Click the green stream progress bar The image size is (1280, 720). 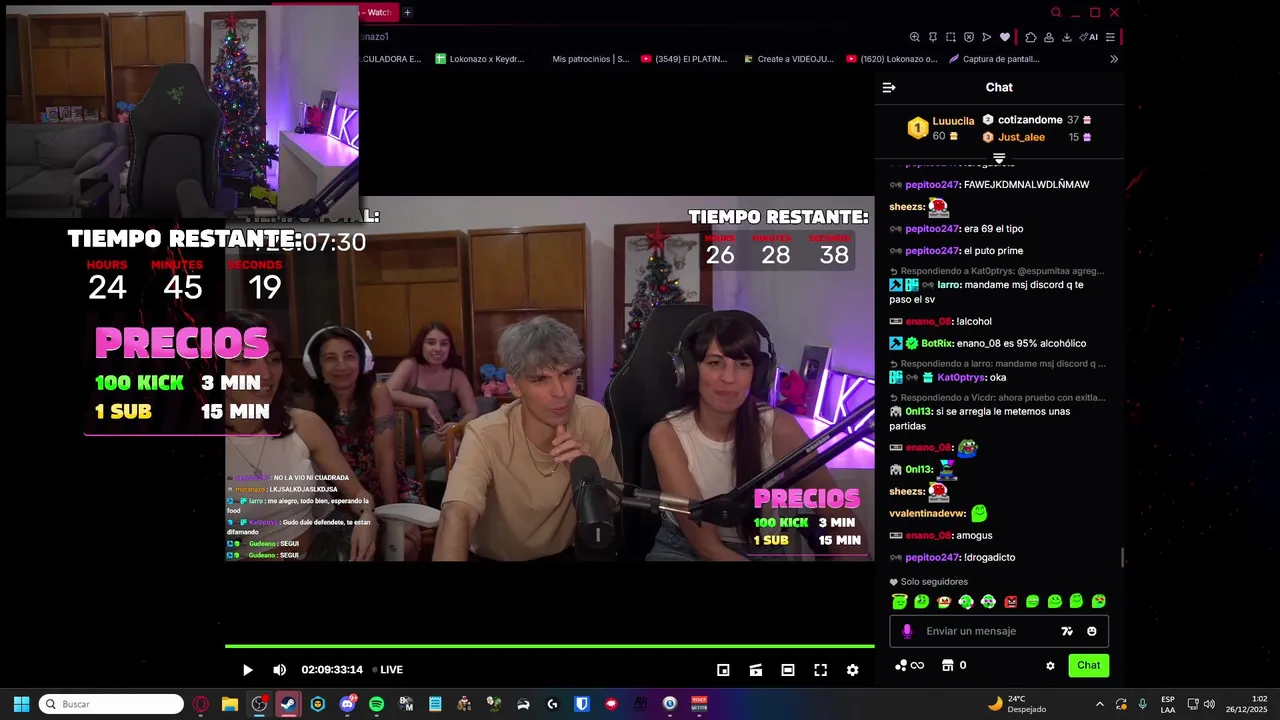pyautogui.click(x=549, y=646)
